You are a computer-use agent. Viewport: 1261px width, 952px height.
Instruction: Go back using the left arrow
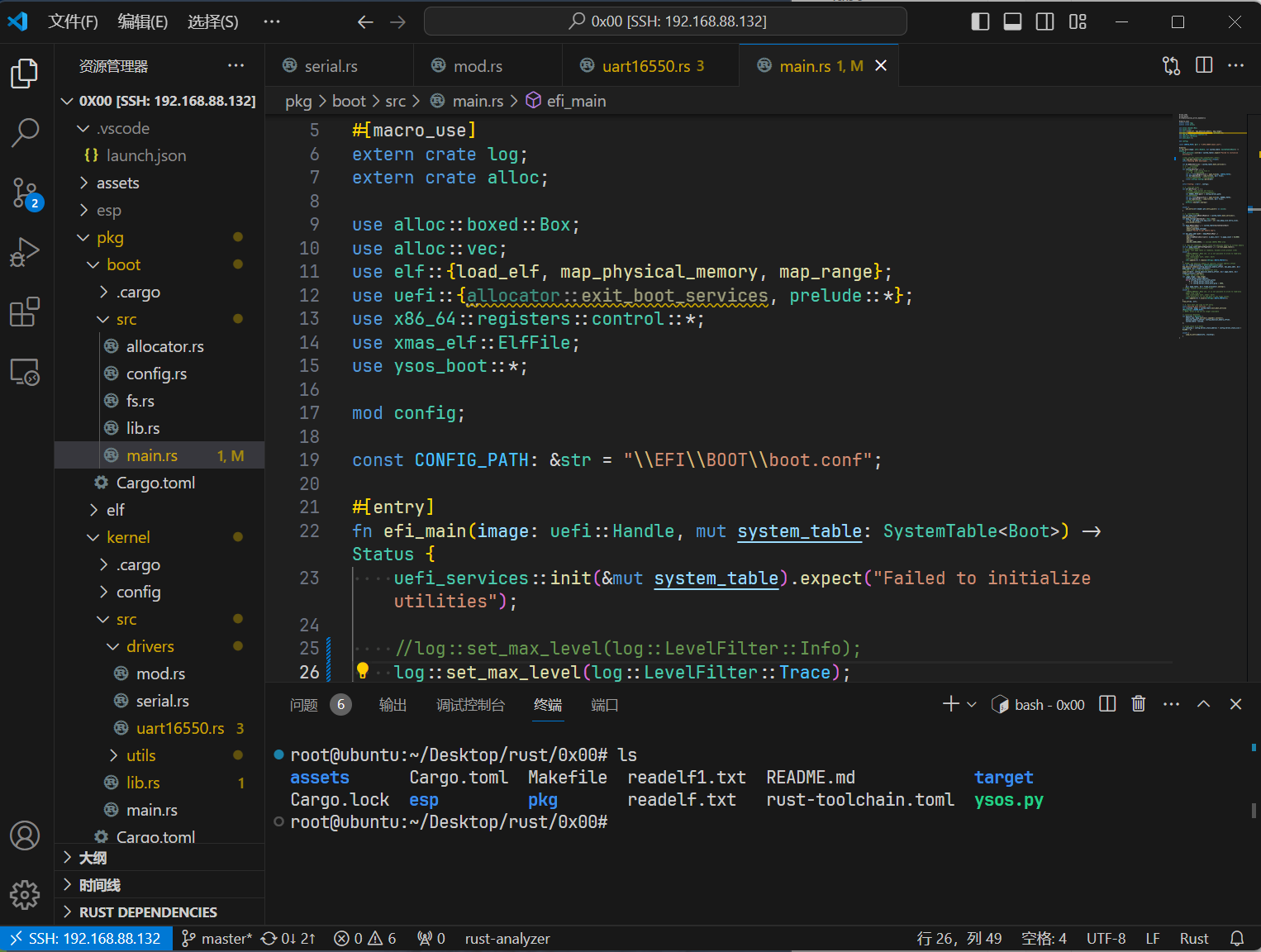coord(365,22)
